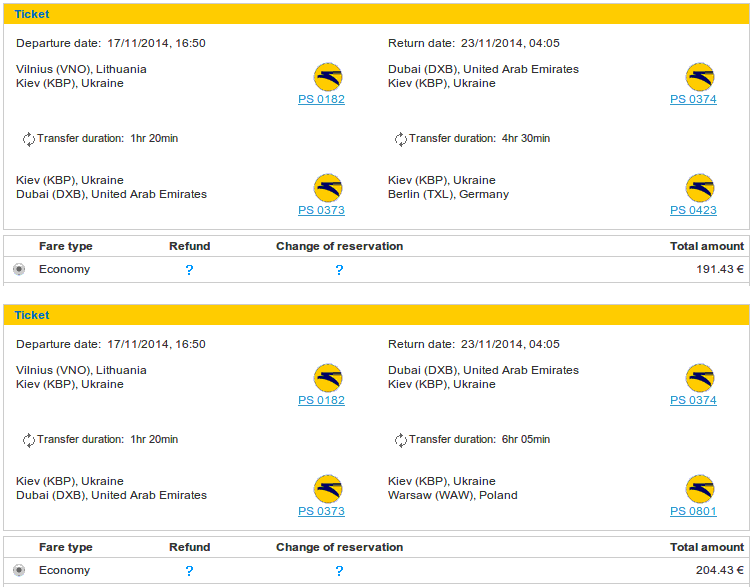756x588 pixels.
Task: Click second ticket's Return date 23/11/2014, 04:05
Action: 474,344
